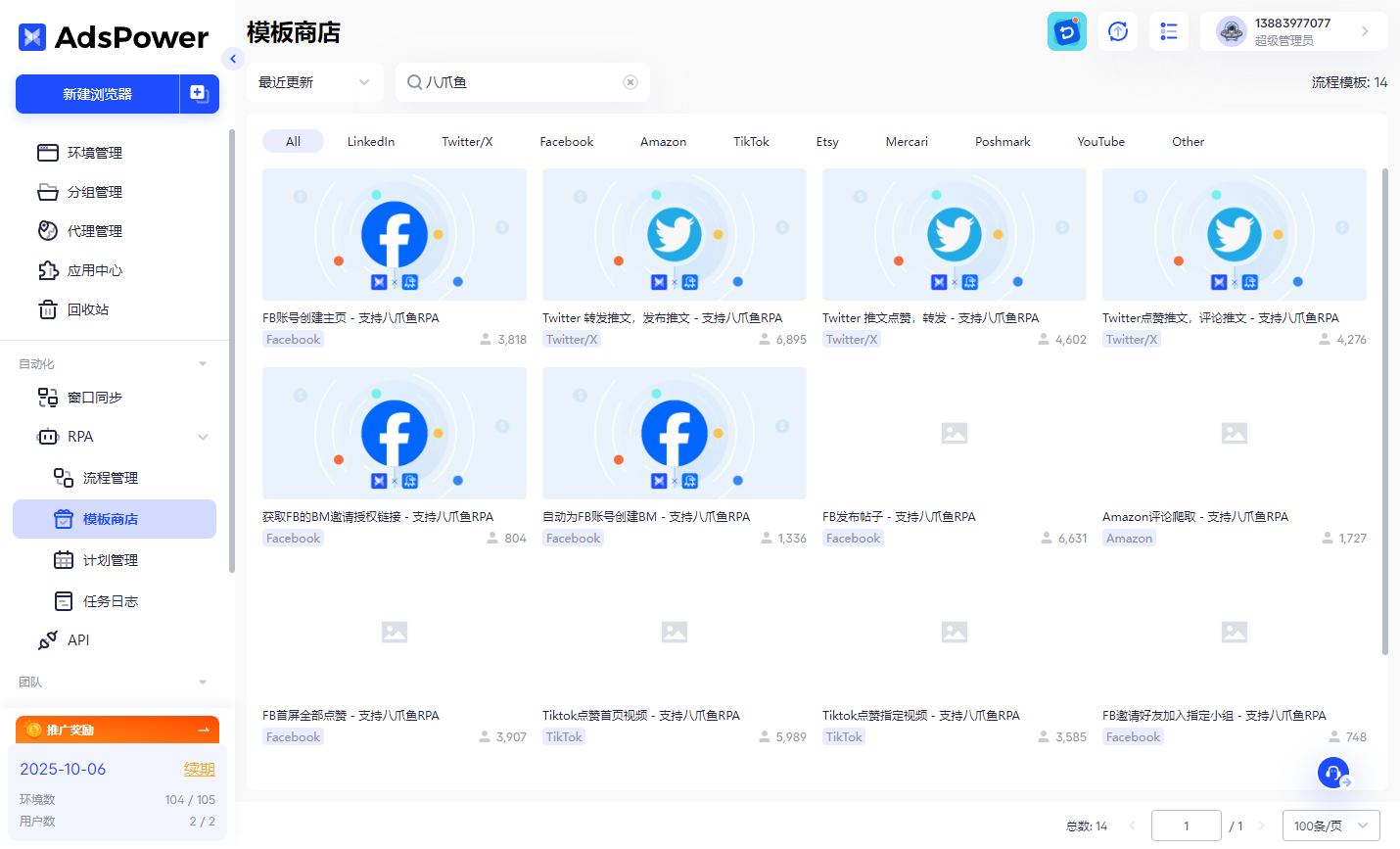Filter by Twitter/X tab
Image resolution: width=1400 pixels, height=849 pixels.
(x=467, y=142)
